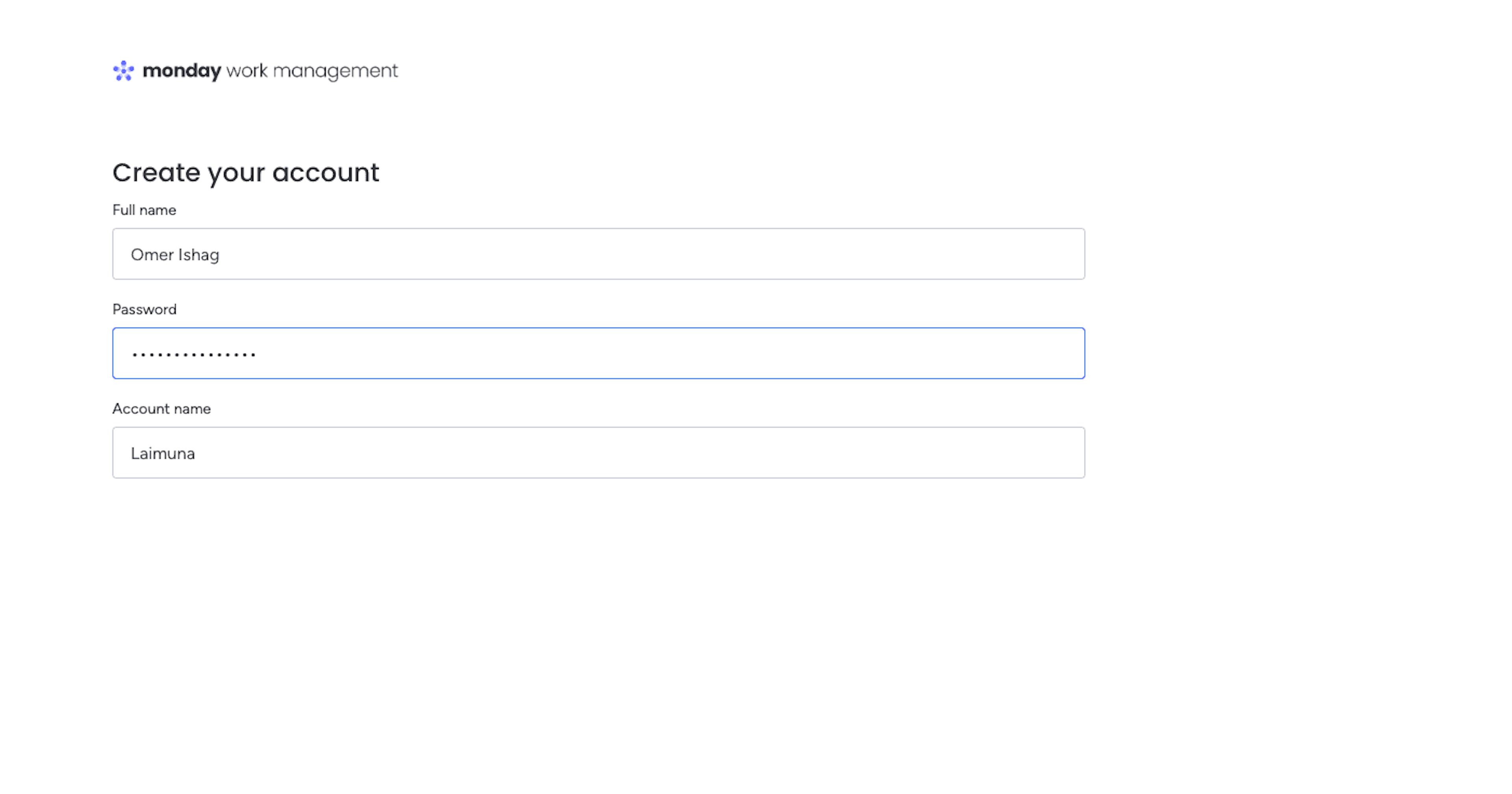Screen dimensions: 1512x794
Task: Click the "work" word in the header logo
Action: (246, 71)
